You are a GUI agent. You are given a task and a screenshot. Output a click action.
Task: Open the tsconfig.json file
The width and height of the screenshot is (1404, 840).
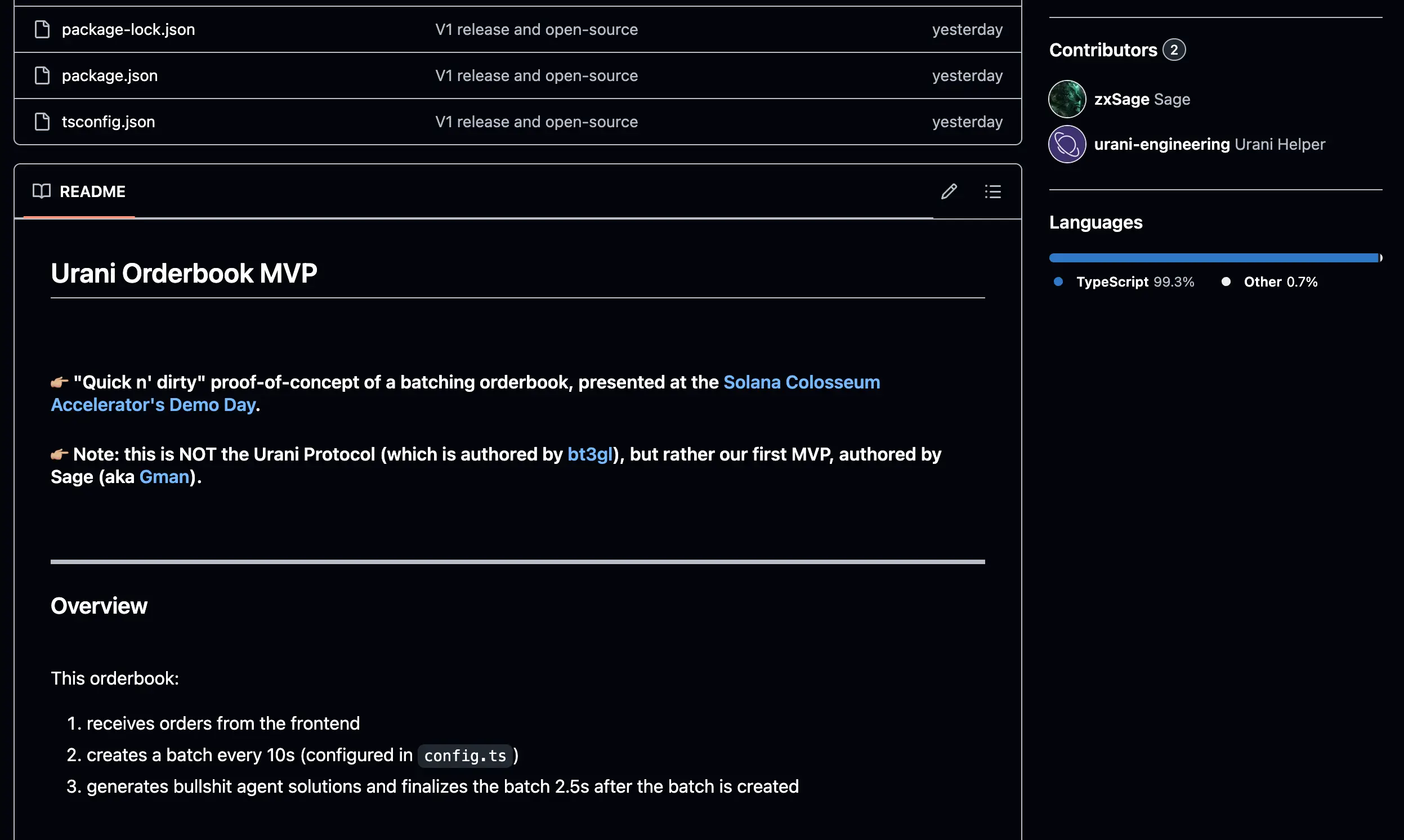(x=108, y=122)
